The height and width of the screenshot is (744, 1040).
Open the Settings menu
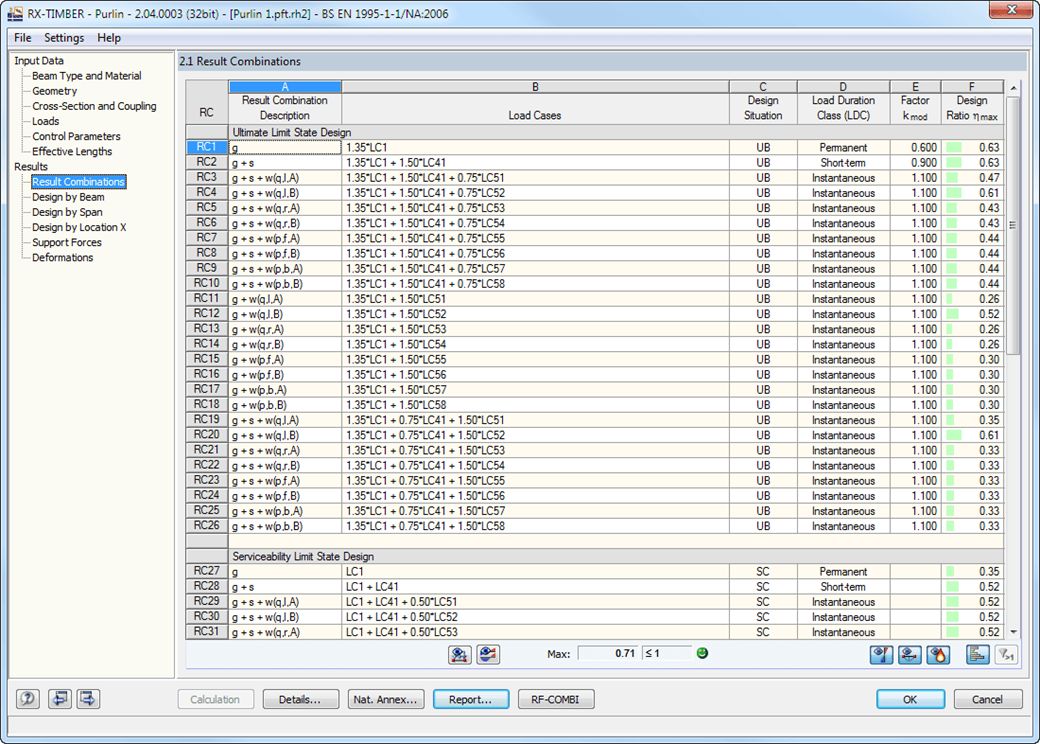[64, 38]
